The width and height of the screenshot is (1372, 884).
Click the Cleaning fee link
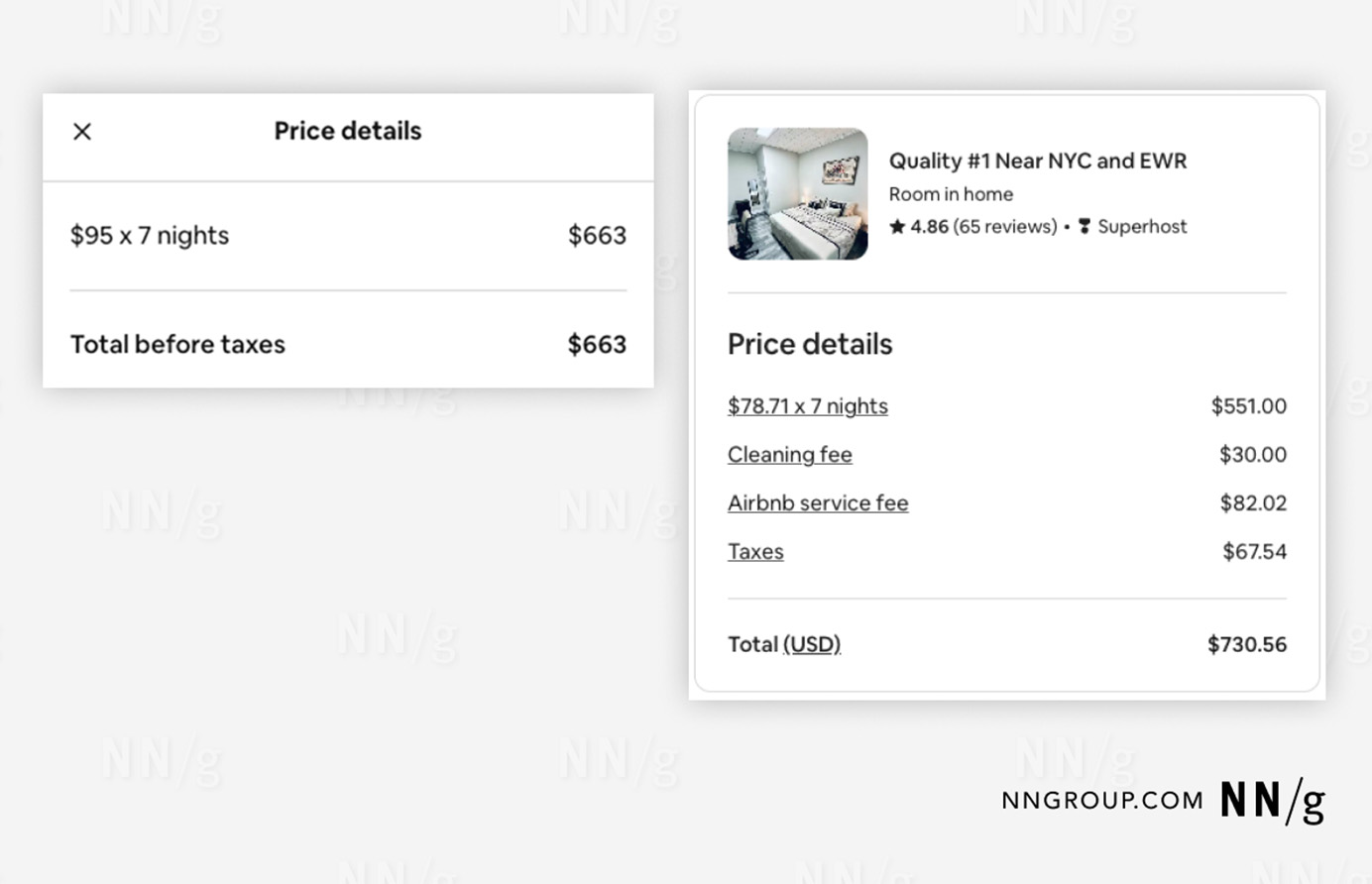coord(789,455)
